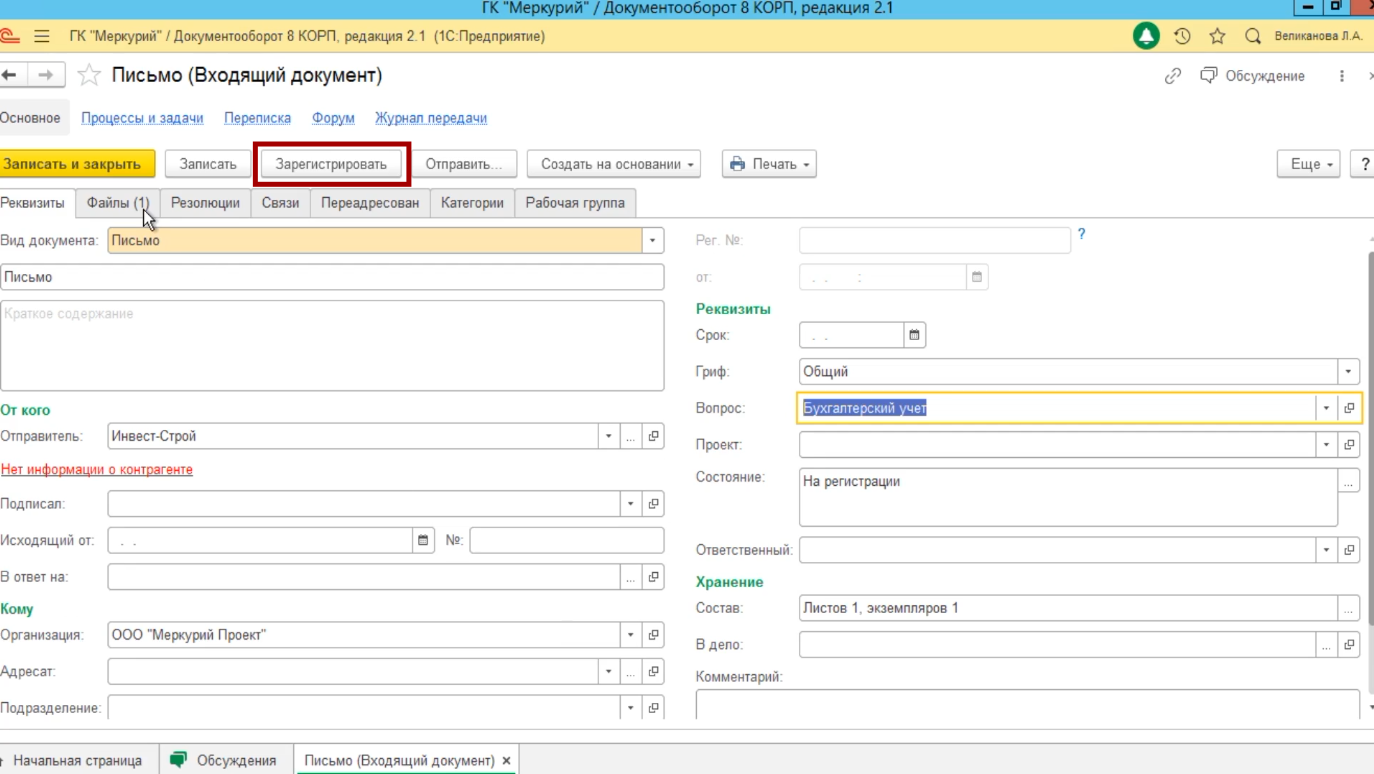Click the Рег. № input field
The image size is (1374, 774).
click(x=935, y=240)
